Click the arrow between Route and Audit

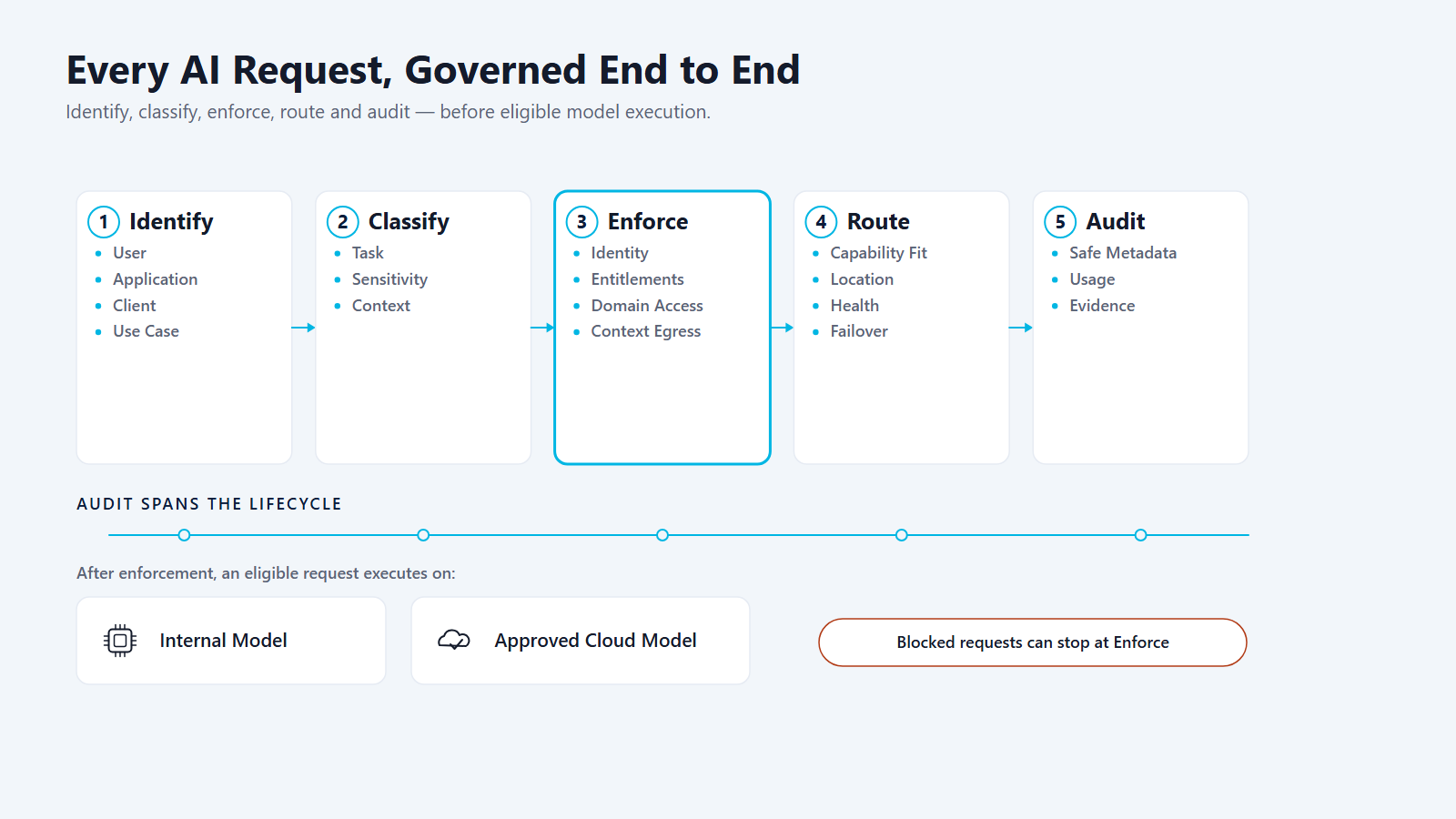[1021, 328]
